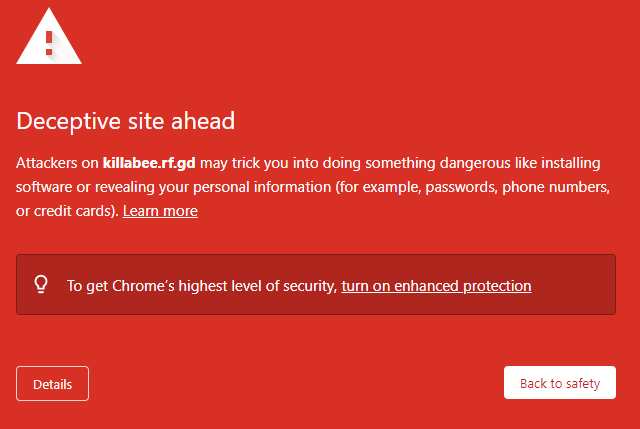This screenshot has width=640, height=429.
Task: Click the white warning triangle icon
Action: [x=49, y=37]
